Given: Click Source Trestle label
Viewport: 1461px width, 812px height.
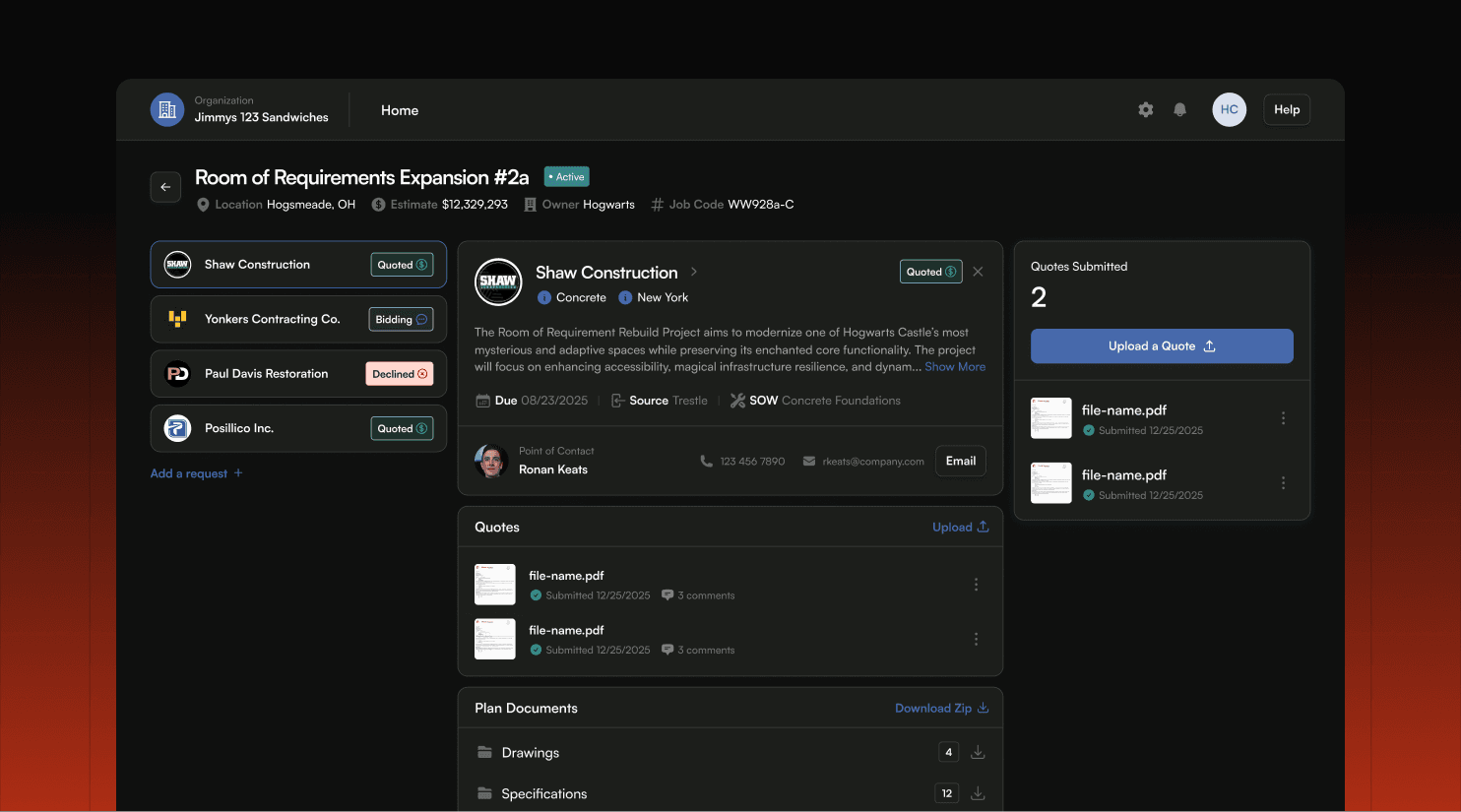Looking at the screenshot, I should pos(659,401).
